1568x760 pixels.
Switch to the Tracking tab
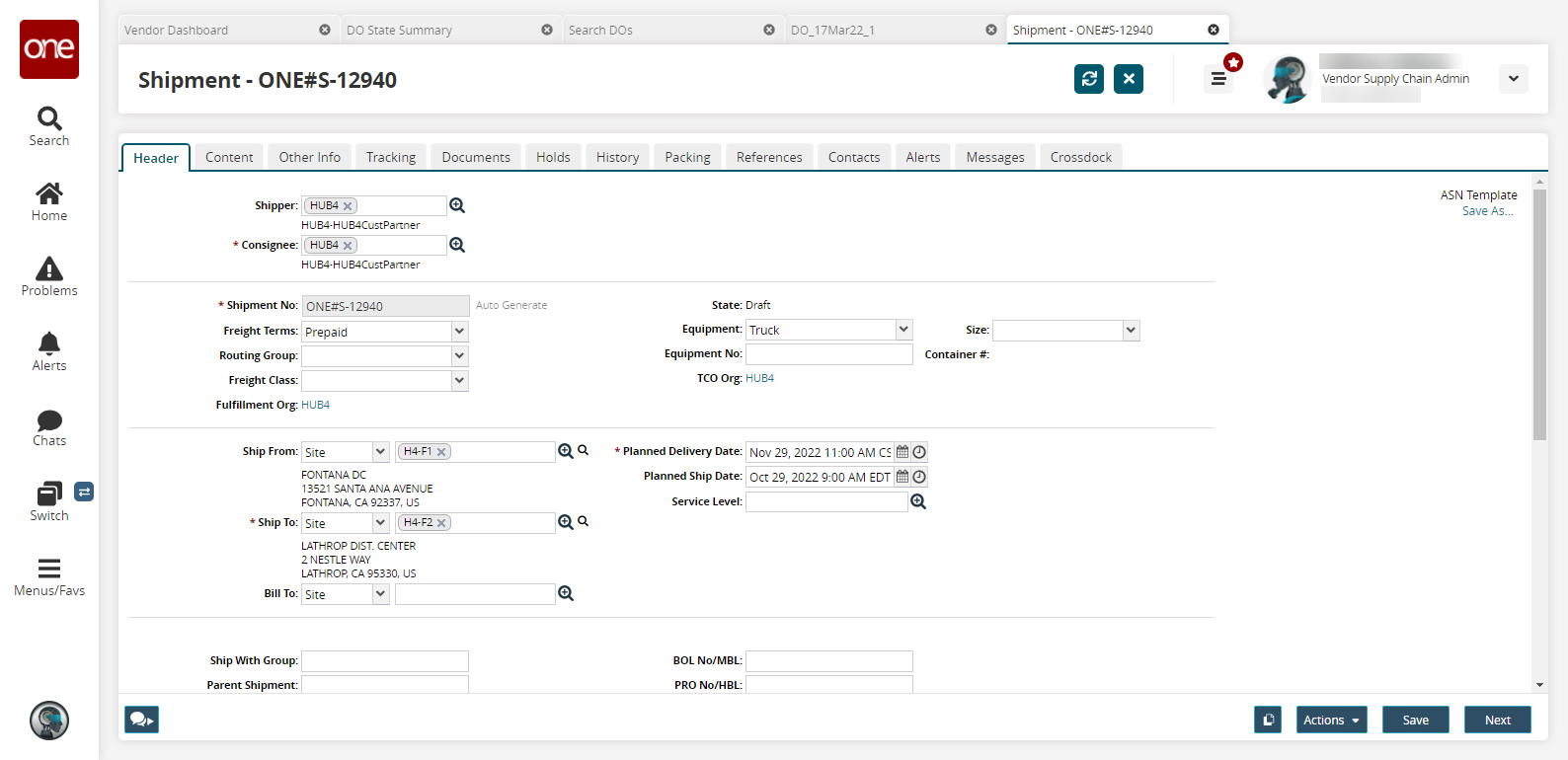pyautogui.click(x=391, y=157)
